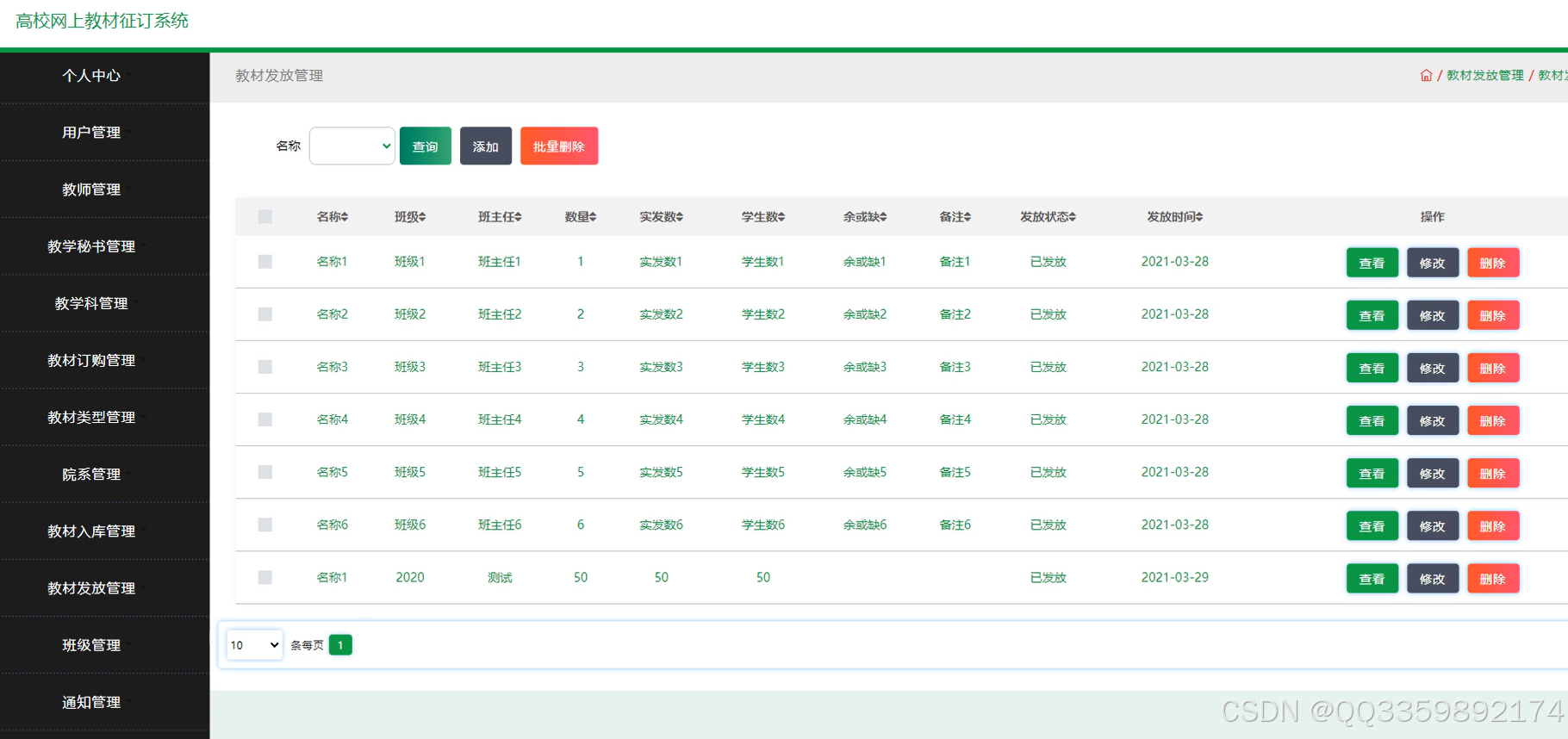Click the green 查询 search button
This screenshot has width=1568, height=739.
(426, 146)
